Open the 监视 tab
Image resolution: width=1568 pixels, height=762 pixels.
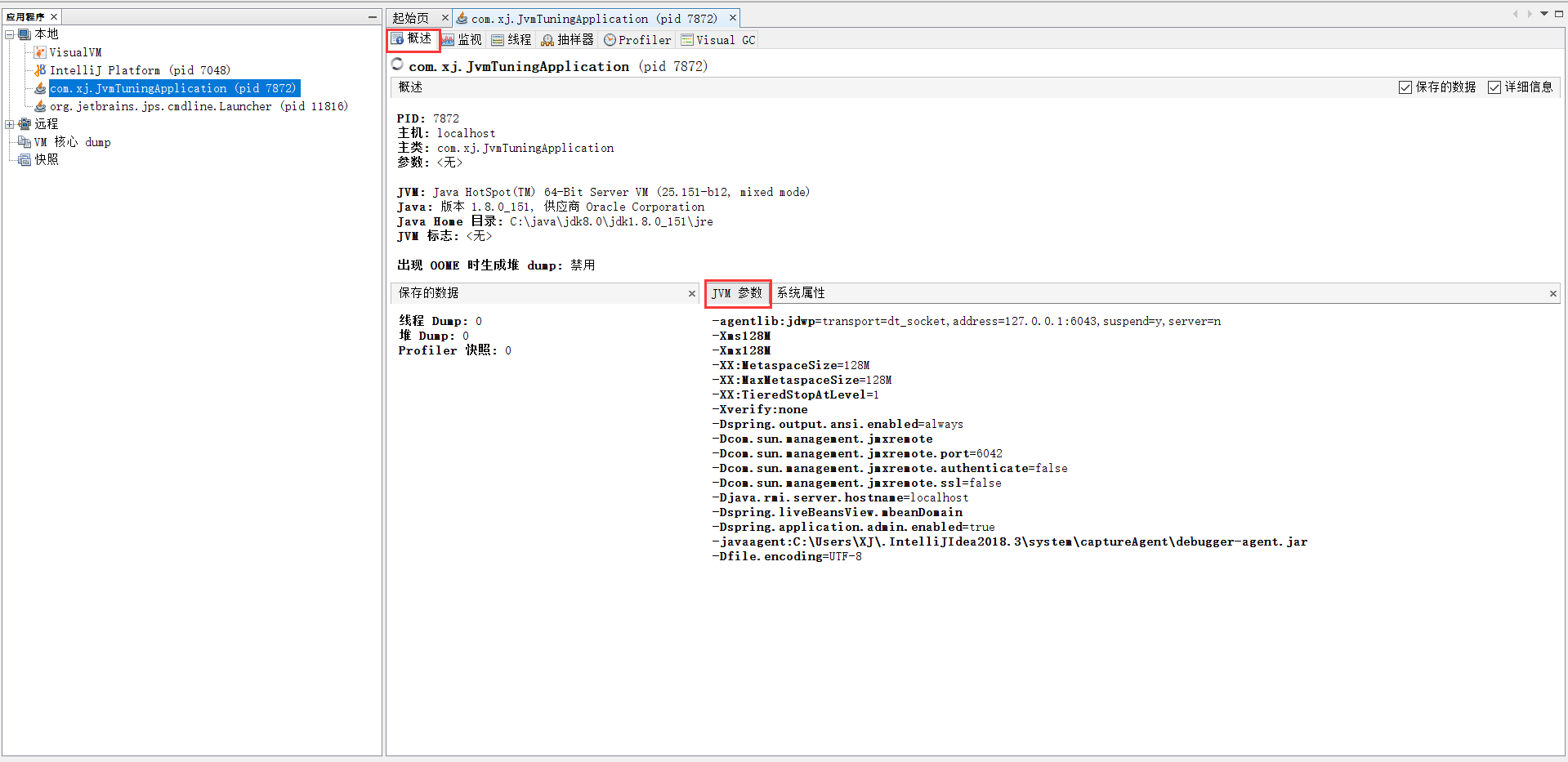[462, 40]
